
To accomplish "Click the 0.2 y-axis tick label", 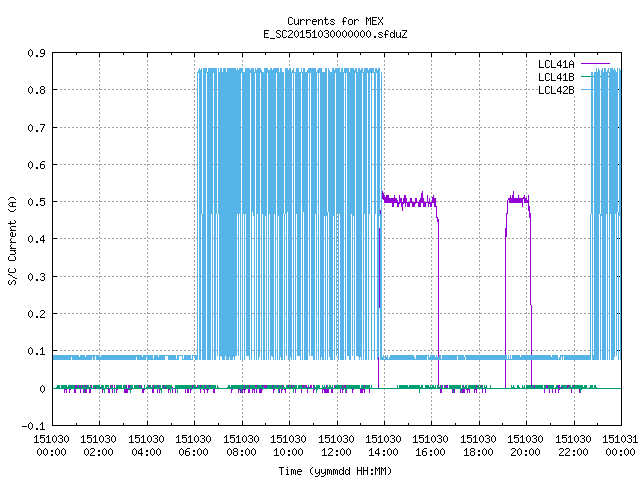I will (36, 314).
